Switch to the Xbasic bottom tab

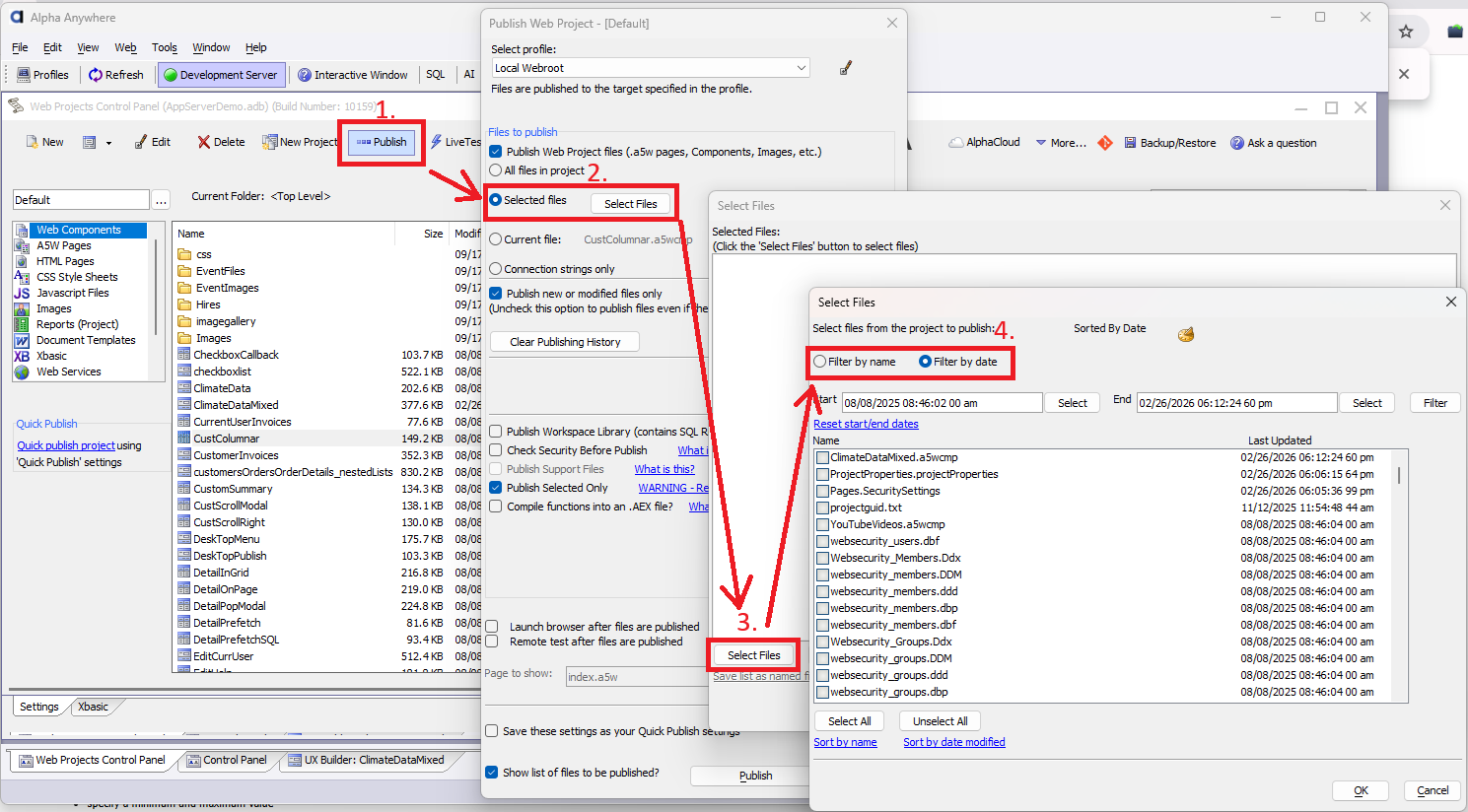[94, 707]
